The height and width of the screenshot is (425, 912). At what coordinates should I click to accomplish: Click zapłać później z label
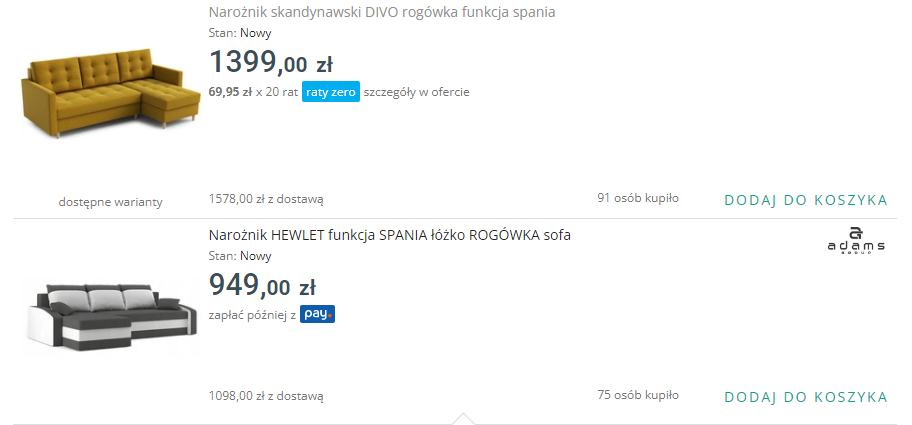click(x=252, y=315)
